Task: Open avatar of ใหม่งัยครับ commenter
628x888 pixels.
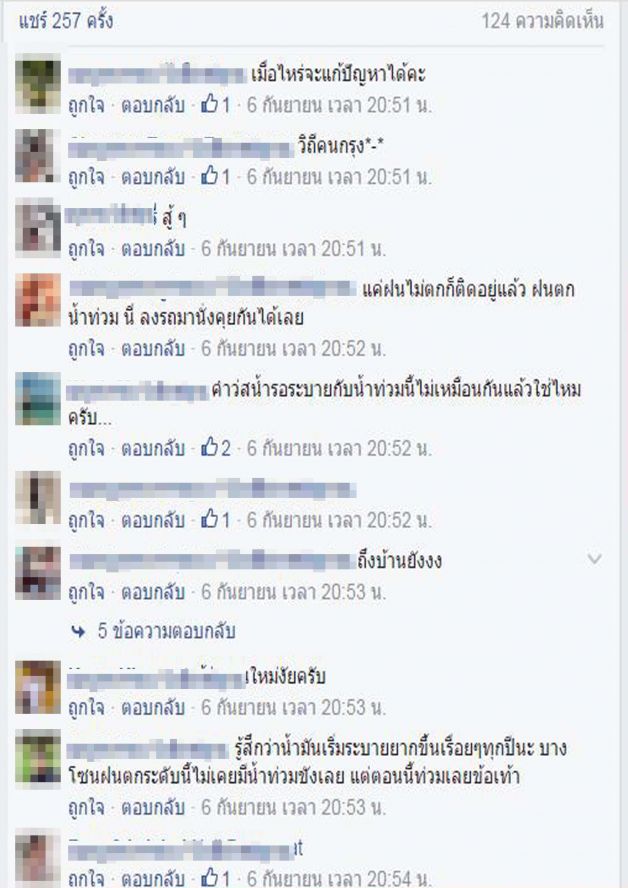Action: click(37, 687)
